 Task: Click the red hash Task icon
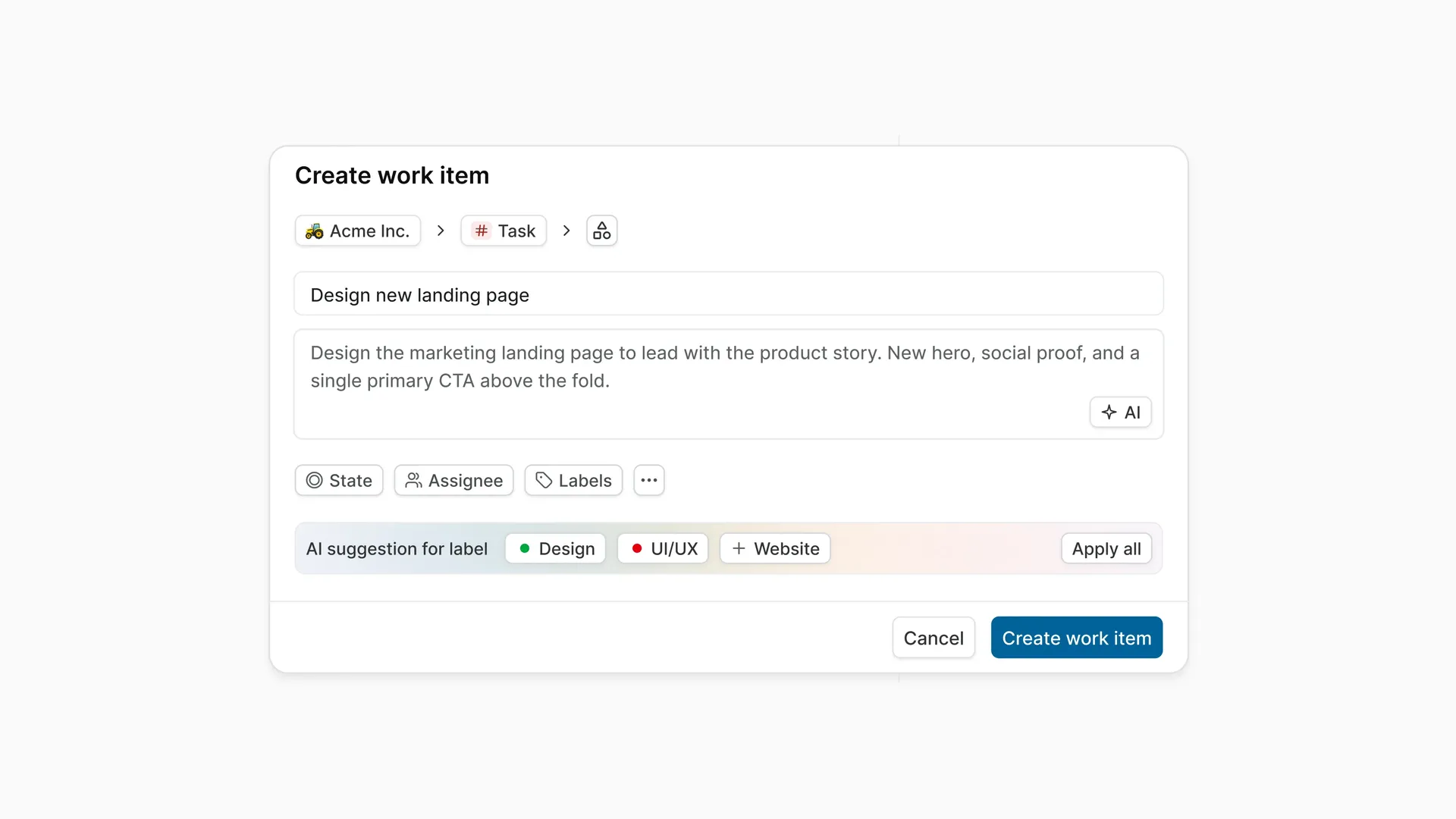(481, 231)
